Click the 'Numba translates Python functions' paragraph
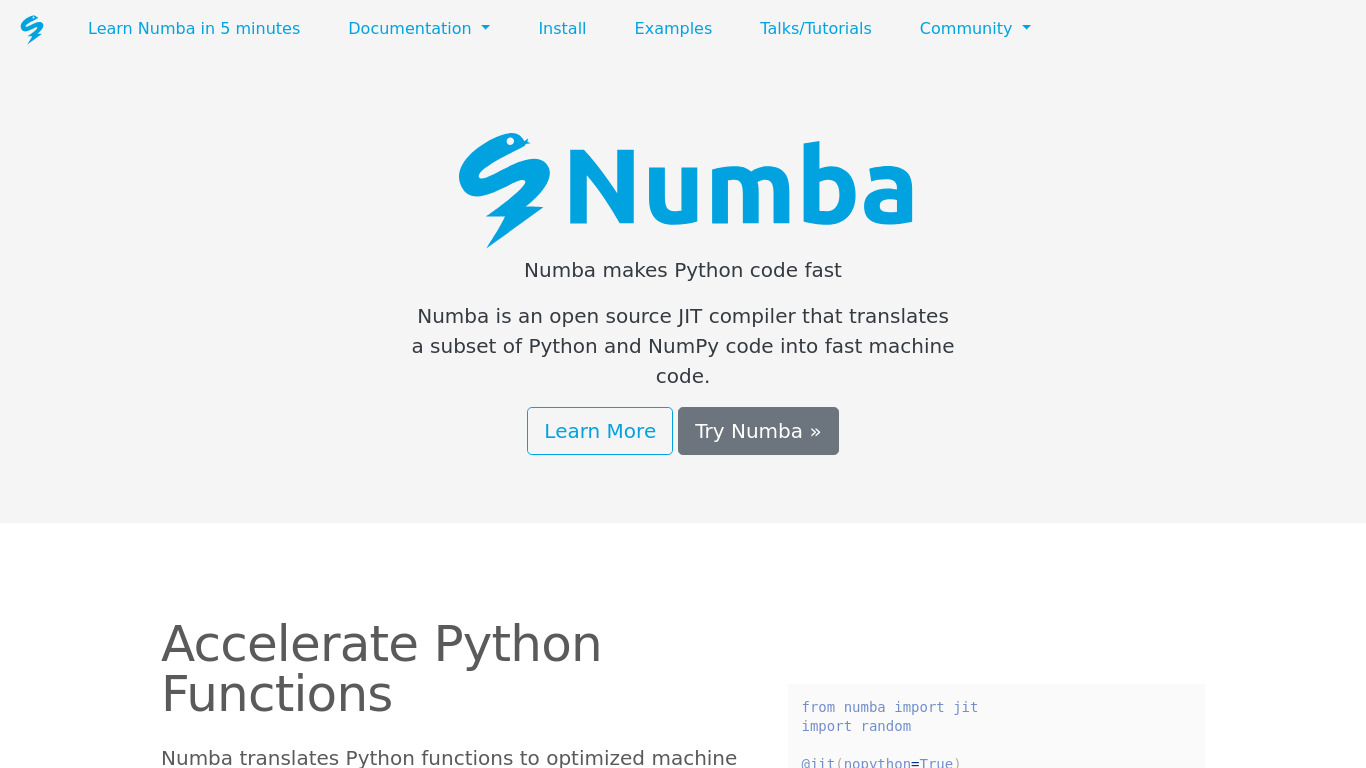Viewport: 1366px width, 768px height. click(x=449, y=758)
